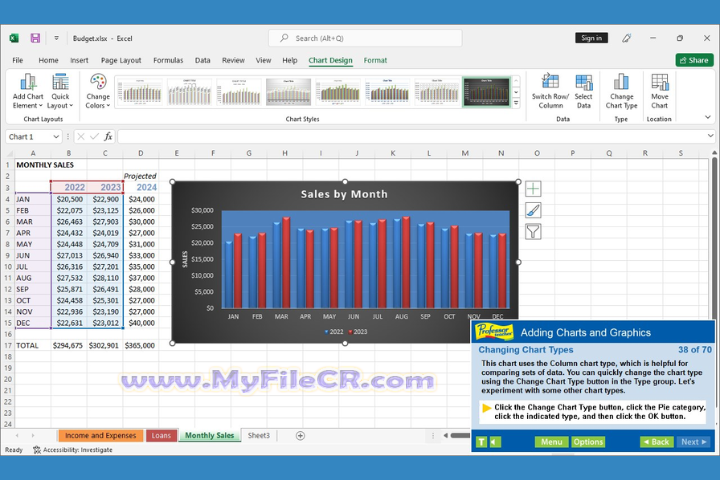Open the Page Layout tab
720x480 pixels.
(x=121, y=60)
